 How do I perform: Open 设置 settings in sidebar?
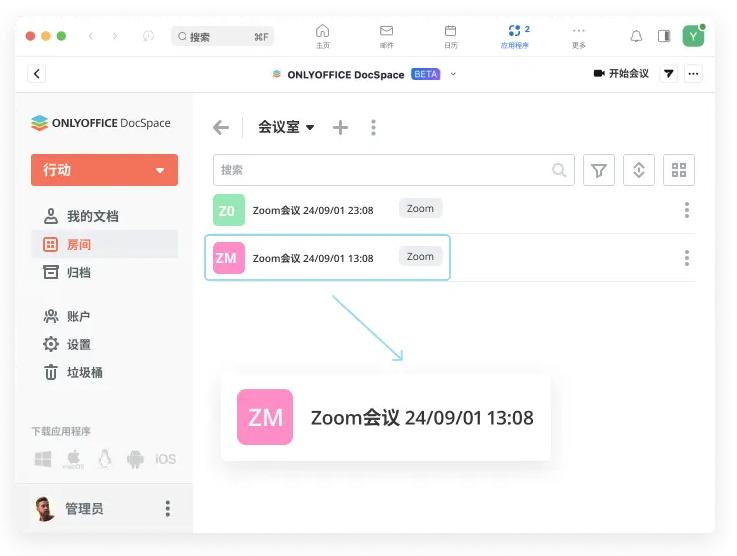(67, 345)
